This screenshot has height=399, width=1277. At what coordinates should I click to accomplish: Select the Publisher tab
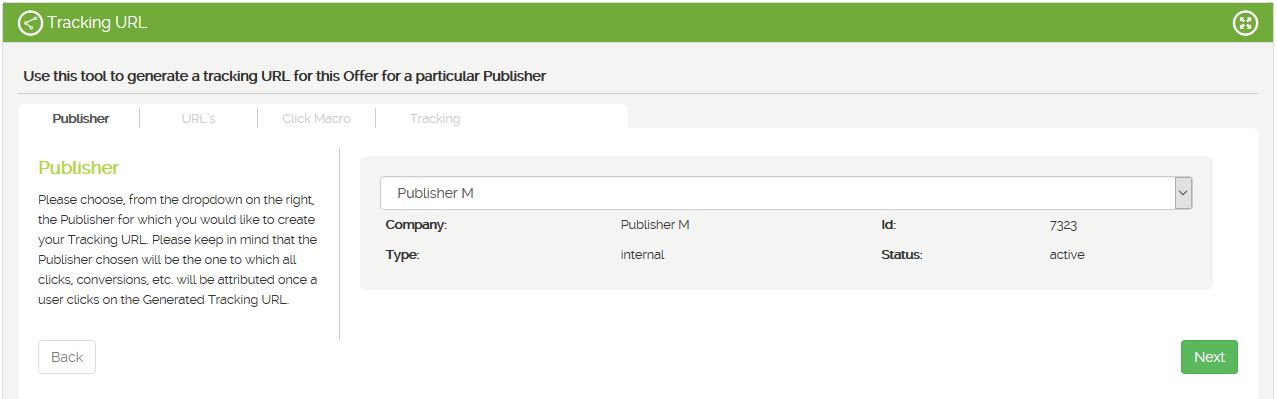81,118
